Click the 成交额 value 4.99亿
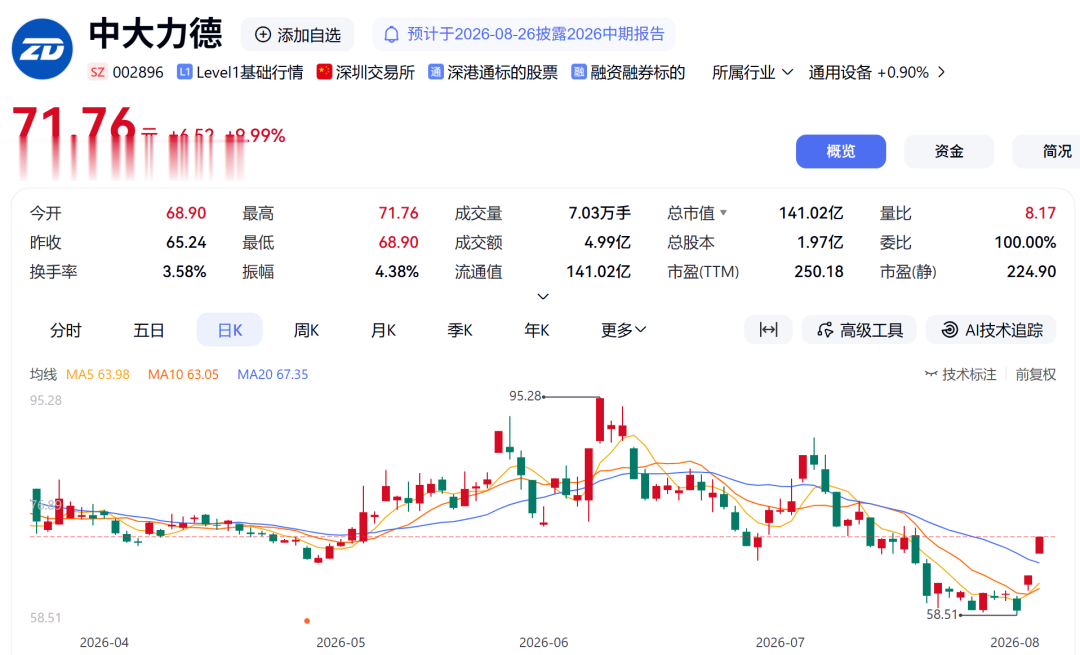 click(x=607, y=243)
